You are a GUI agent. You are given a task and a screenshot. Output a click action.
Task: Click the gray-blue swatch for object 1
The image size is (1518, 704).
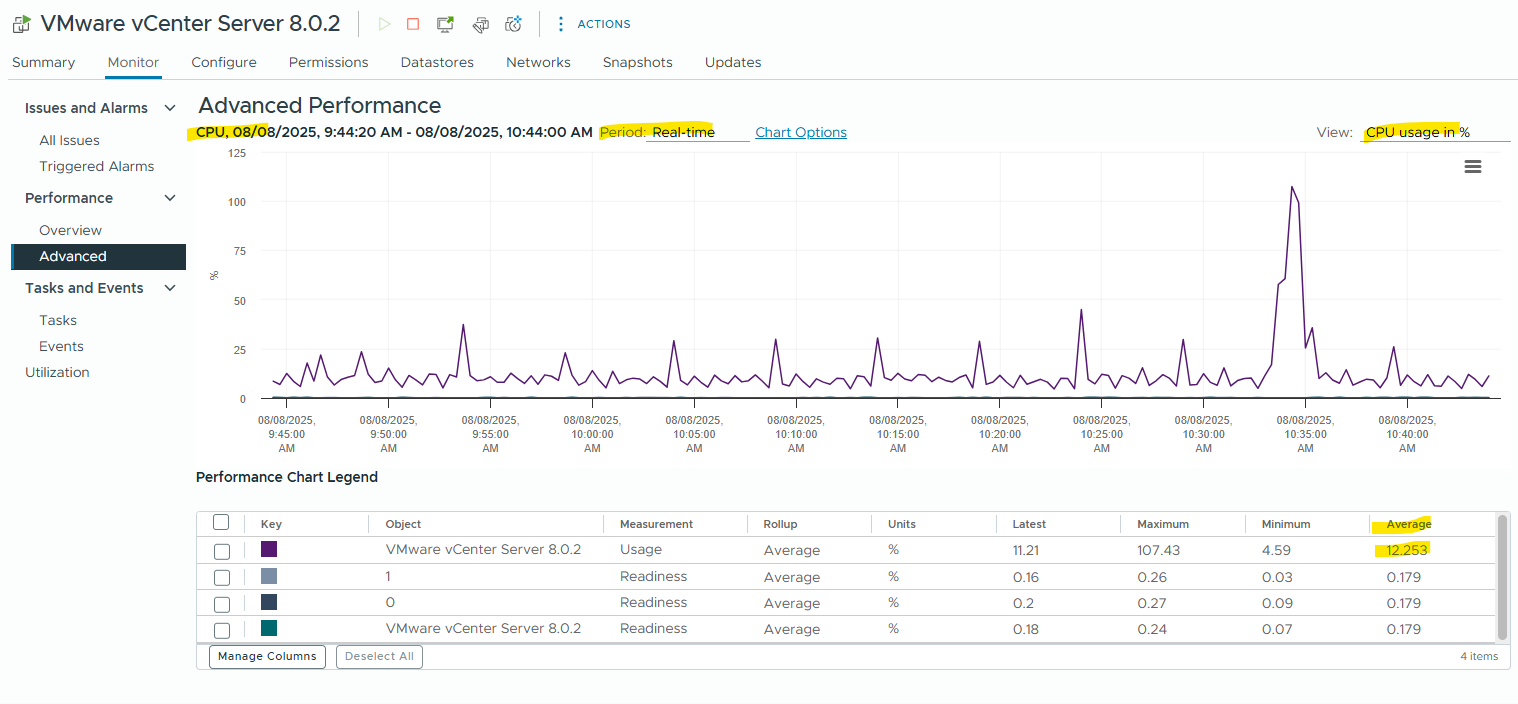[269, 576]
